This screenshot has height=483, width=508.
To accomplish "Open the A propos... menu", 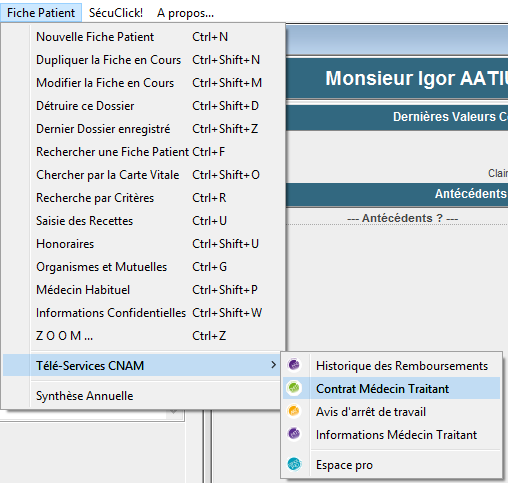I will click(x=185, y=13).
